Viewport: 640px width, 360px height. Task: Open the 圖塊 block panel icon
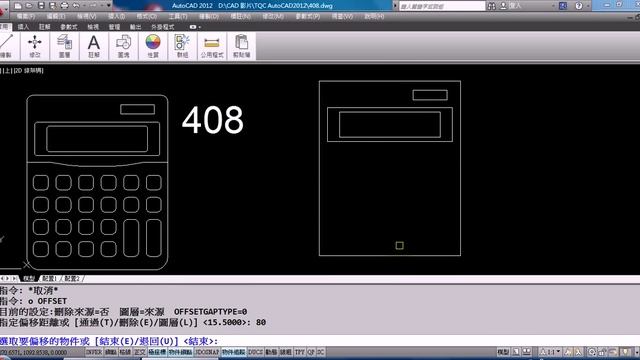[x=123, y=46]
